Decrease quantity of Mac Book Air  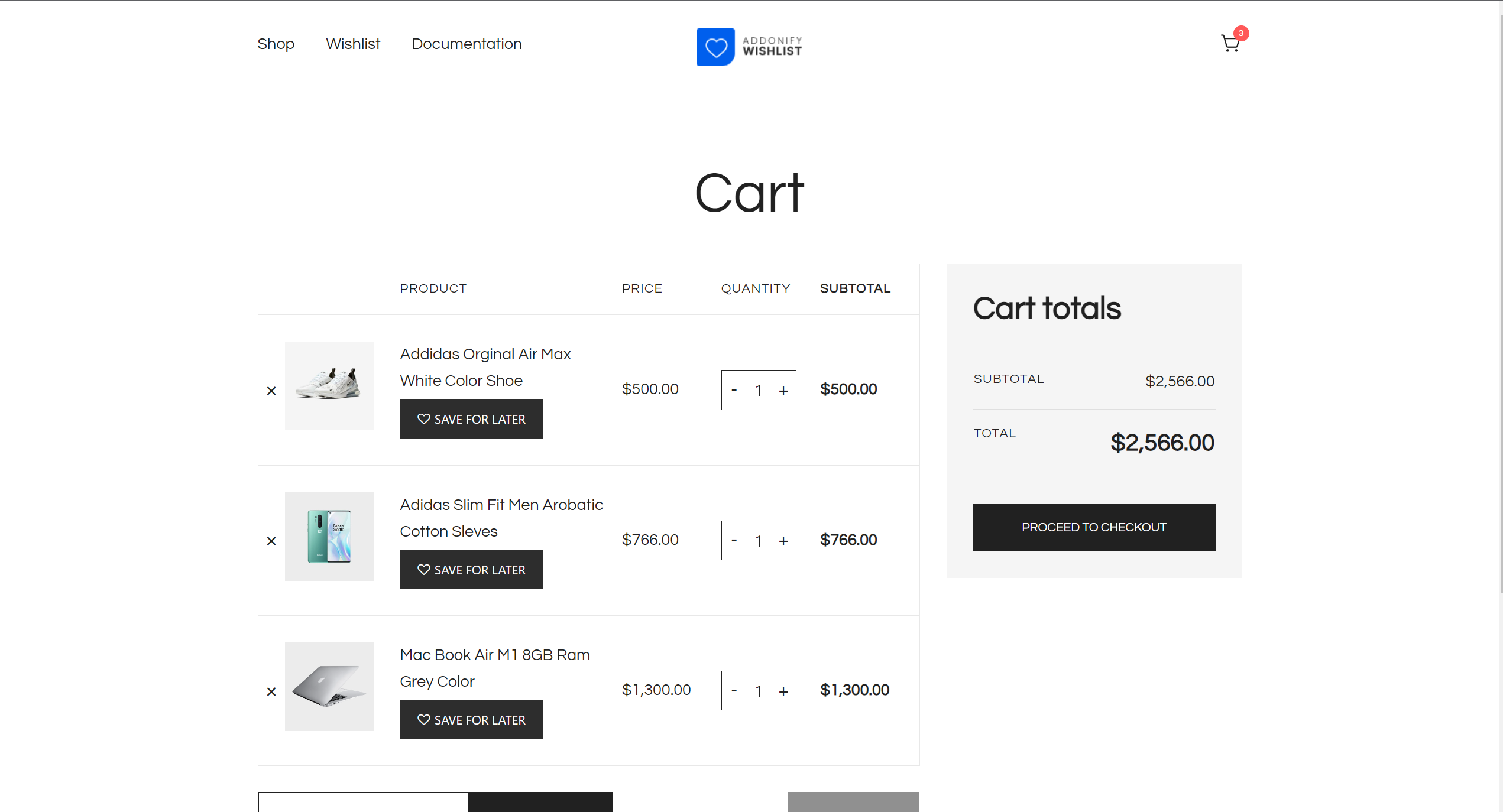coord(734,691)
